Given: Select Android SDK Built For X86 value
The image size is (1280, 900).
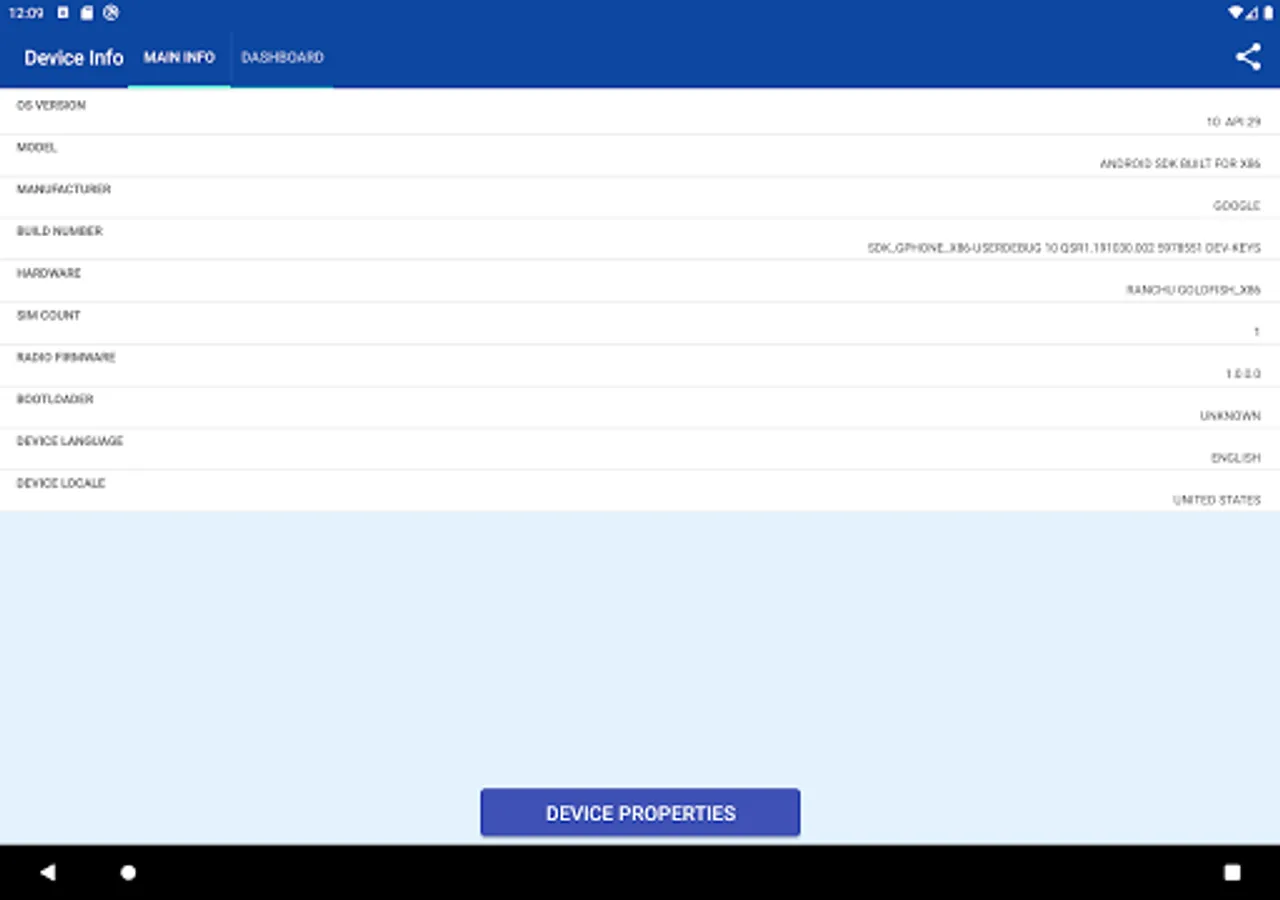Looking at the screenshot, I should [x=1180, y=164].
